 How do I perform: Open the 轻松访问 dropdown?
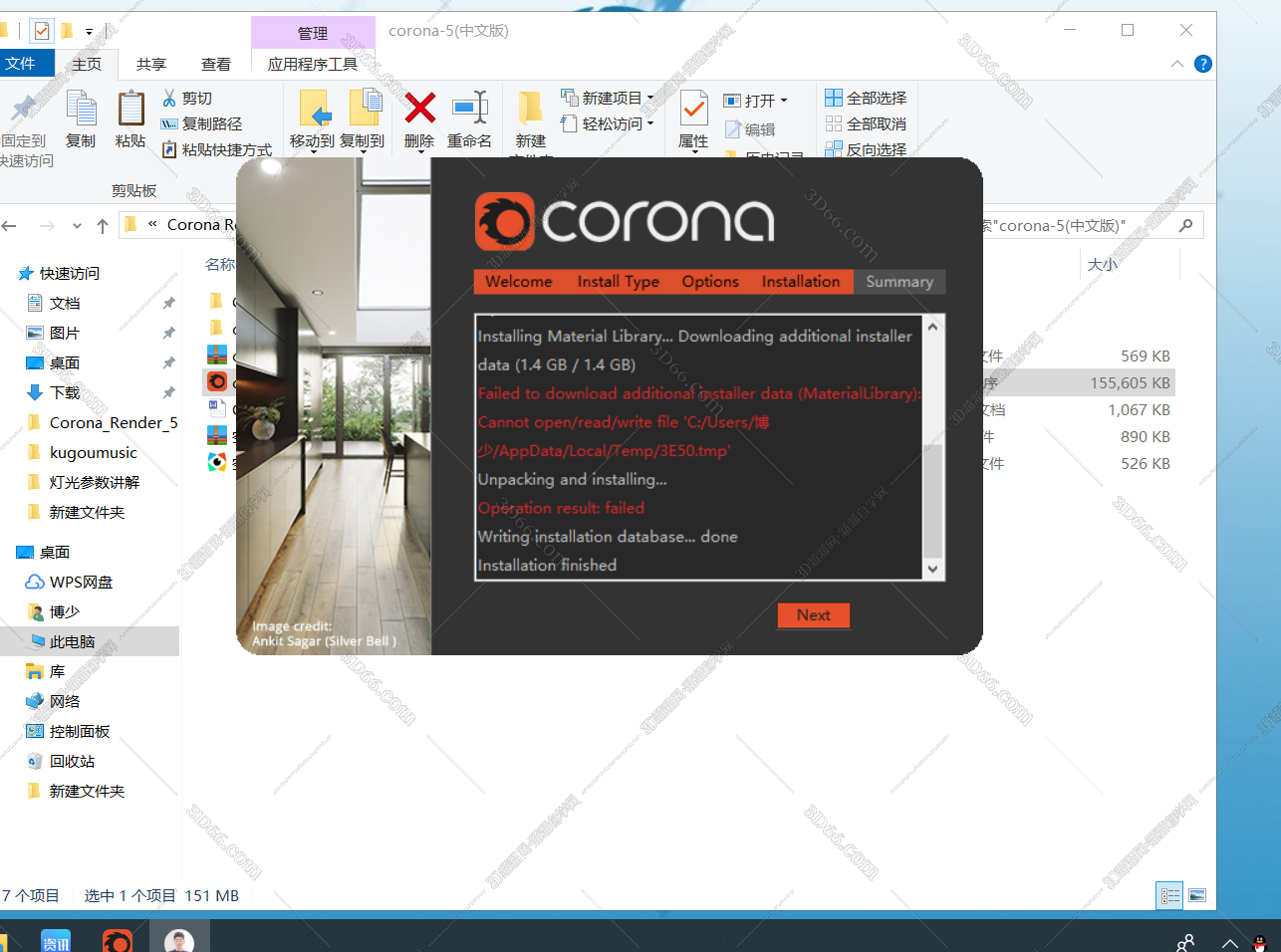[608, 123]
